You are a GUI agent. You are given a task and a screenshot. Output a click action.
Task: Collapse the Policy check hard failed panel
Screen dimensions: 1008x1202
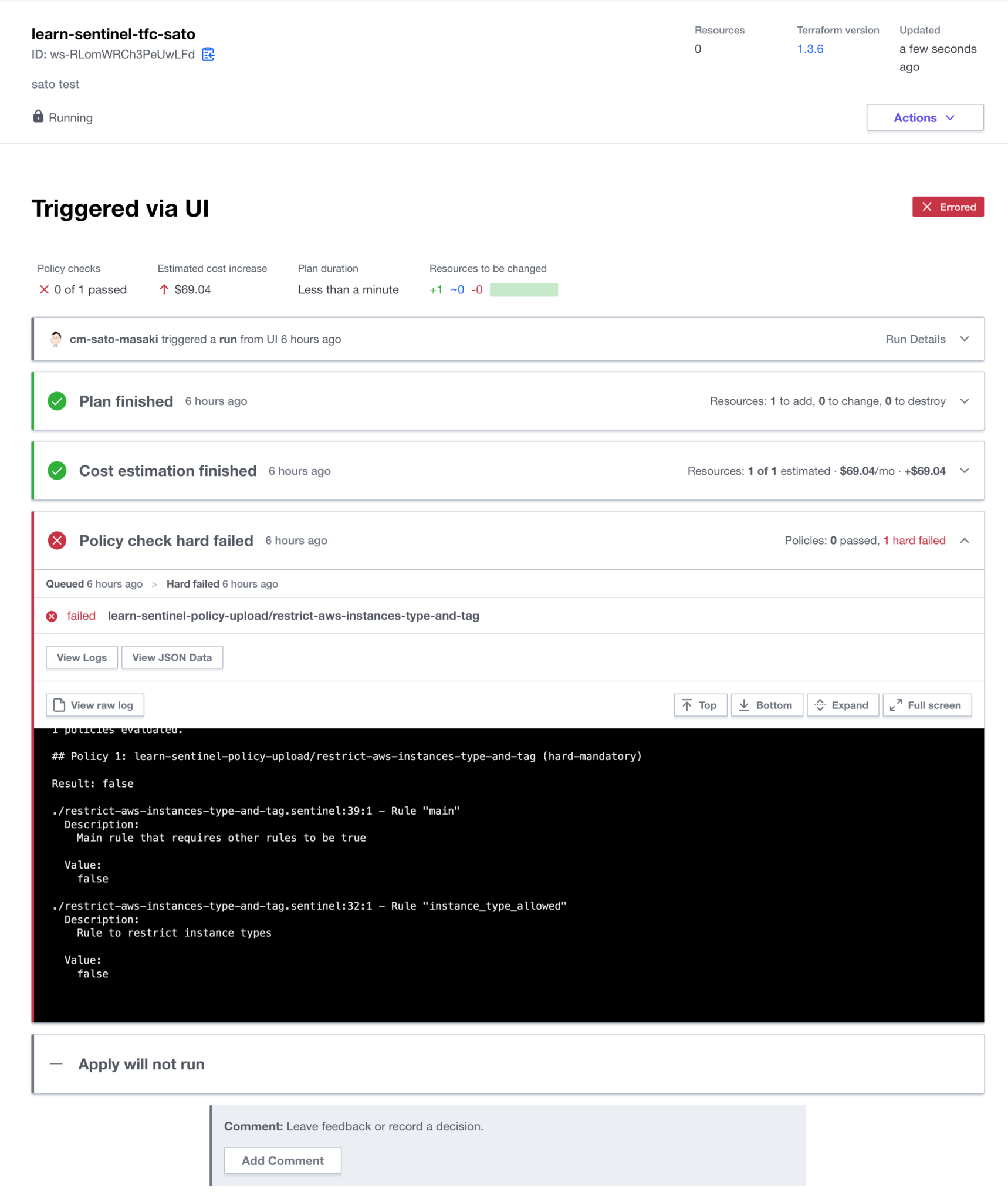click(964, 541)
